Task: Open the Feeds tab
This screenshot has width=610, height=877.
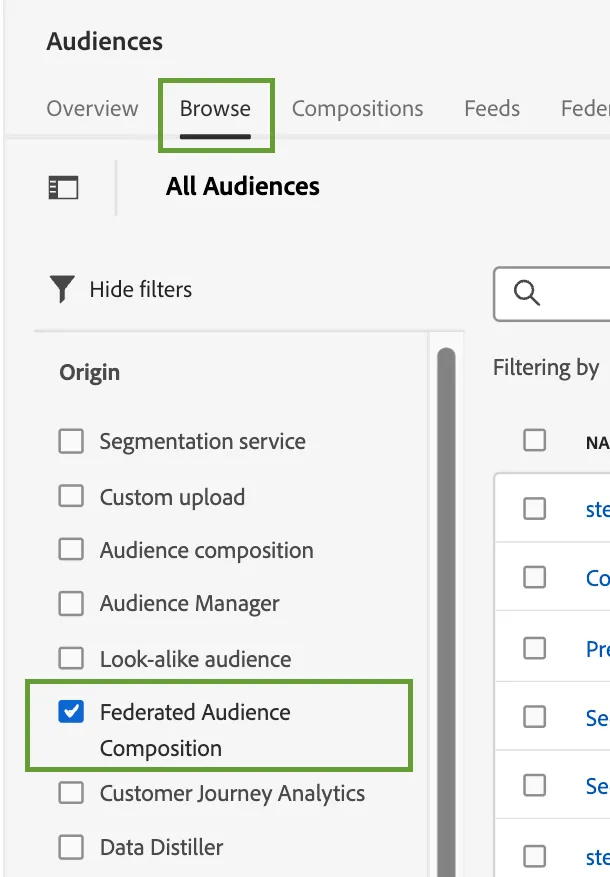Action: (492, 109)
